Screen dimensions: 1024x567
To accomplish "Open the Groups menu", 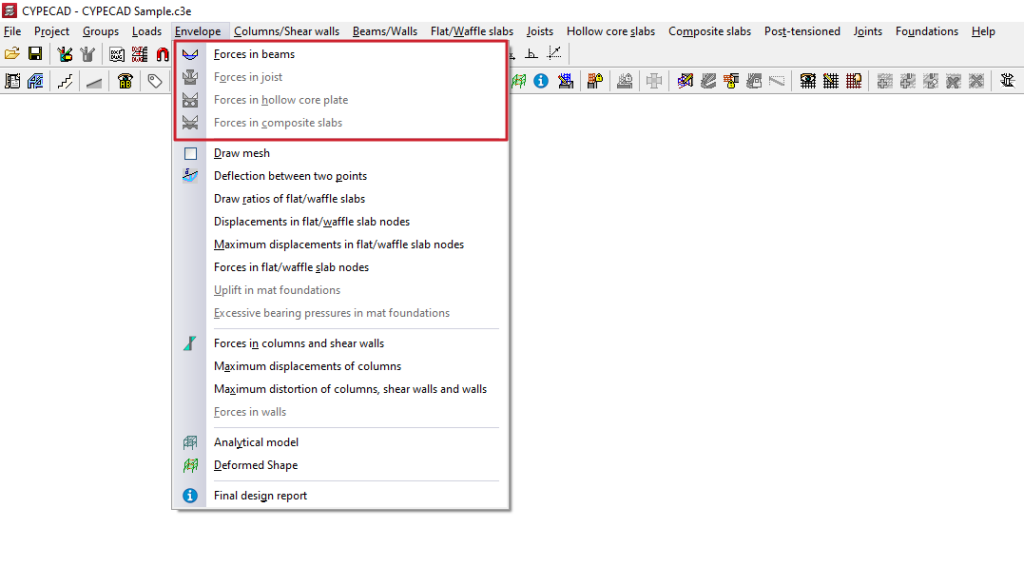I will click(101, 31).
